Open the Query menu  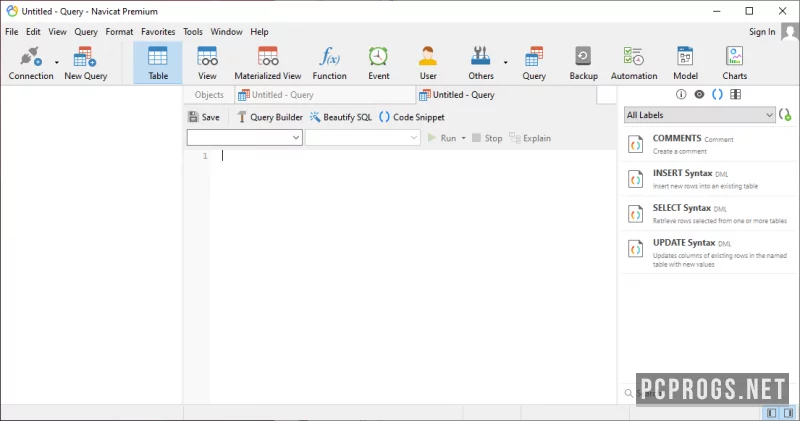[x=86, y=32]
